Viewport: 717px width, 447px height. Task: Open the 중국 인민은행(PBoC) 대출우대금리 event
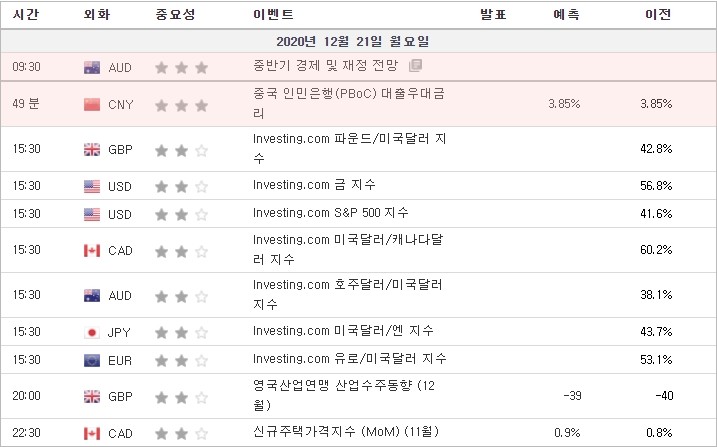coord(349,103)
